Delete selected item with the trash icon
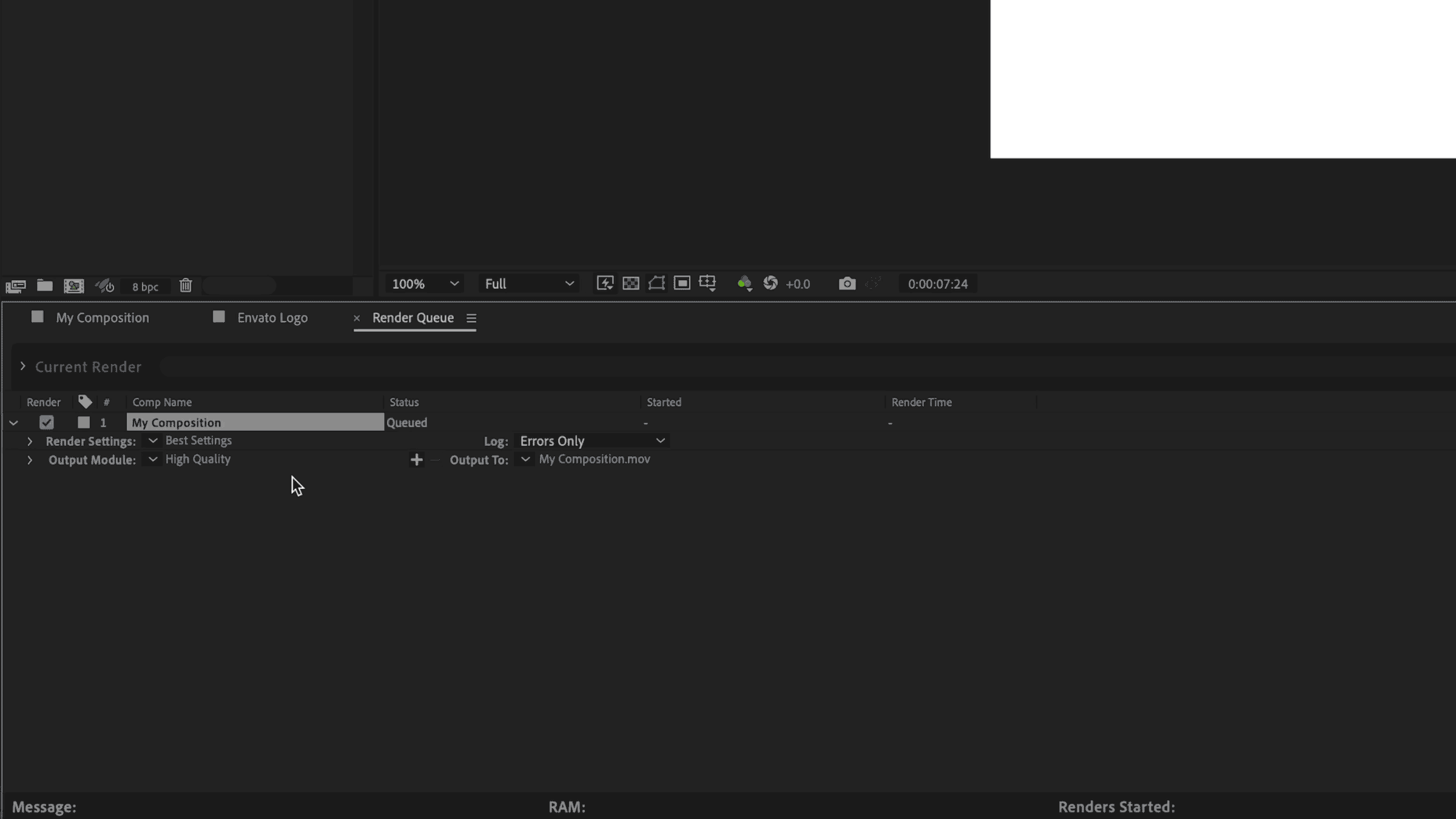Image resolution: width=1456 pixels, height=819 pixels. click(x=186, y=285)
